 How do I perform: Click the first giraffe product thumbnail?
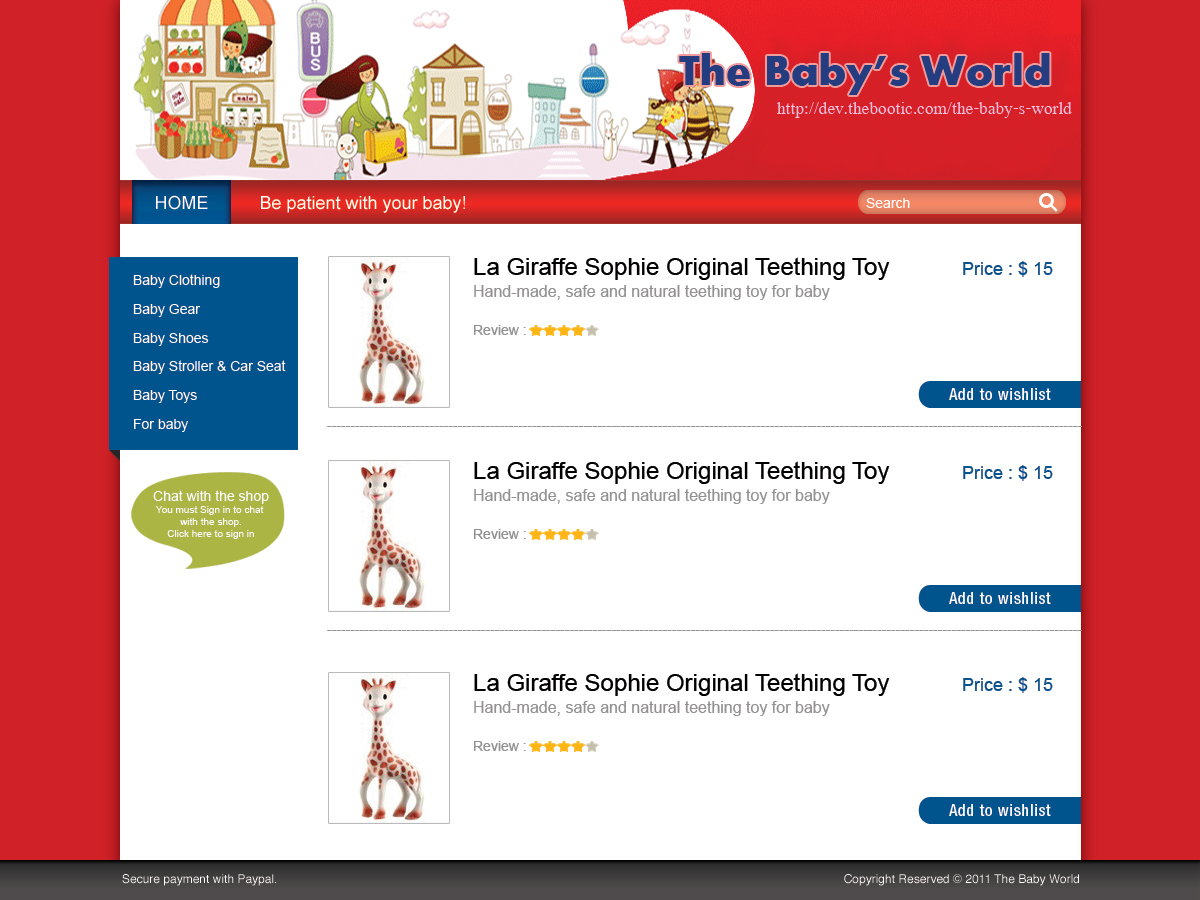pyautogui.click(x=389, y=332)
